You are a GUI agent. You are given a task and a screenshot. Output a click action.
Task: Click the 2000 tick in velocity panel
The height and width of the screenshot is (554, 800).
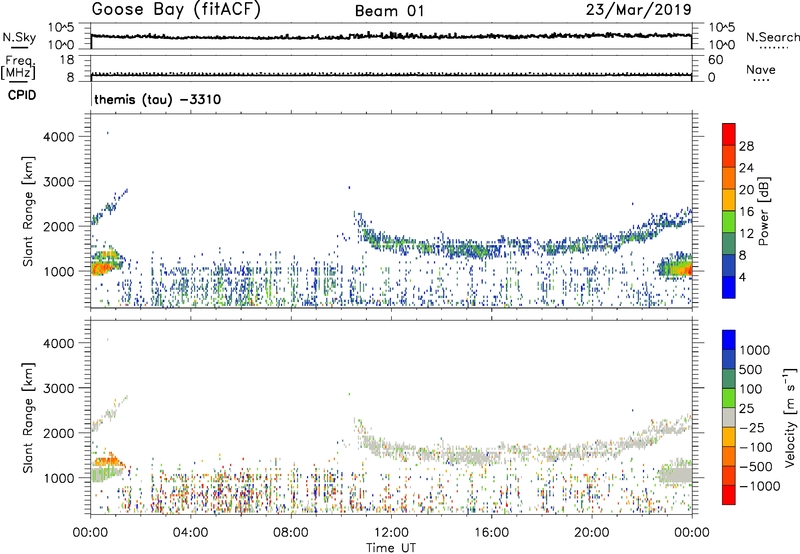pos(59,433)
